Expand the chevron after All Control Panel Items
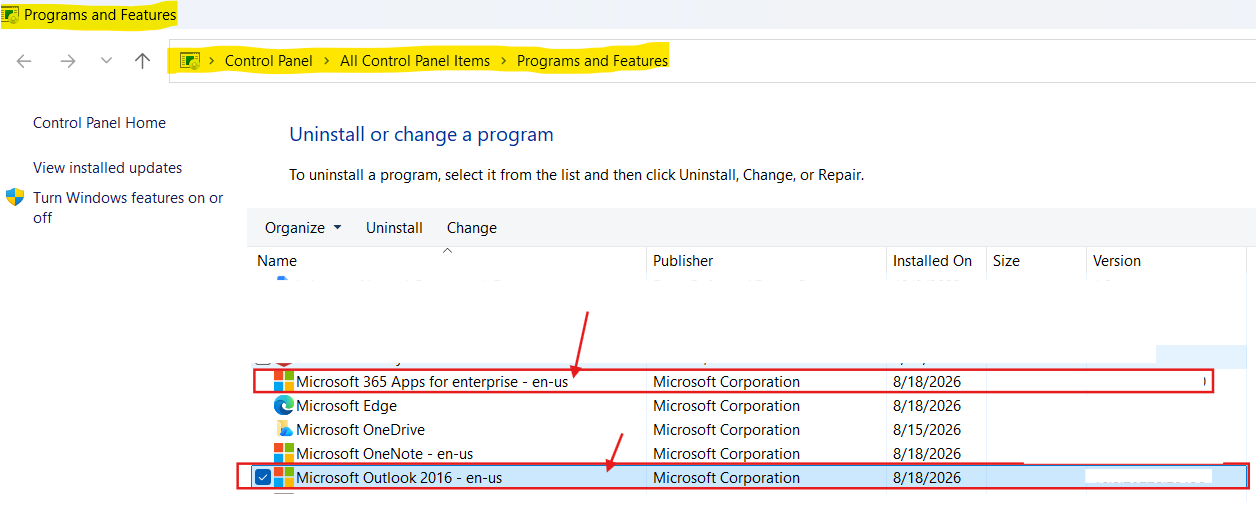This screenshot has height=511, width=1256. point(504,61)
